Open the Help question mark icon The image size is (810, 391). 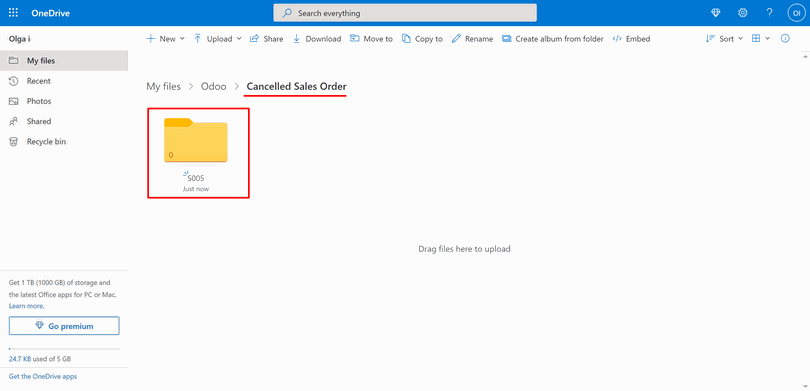coord(769,13)
